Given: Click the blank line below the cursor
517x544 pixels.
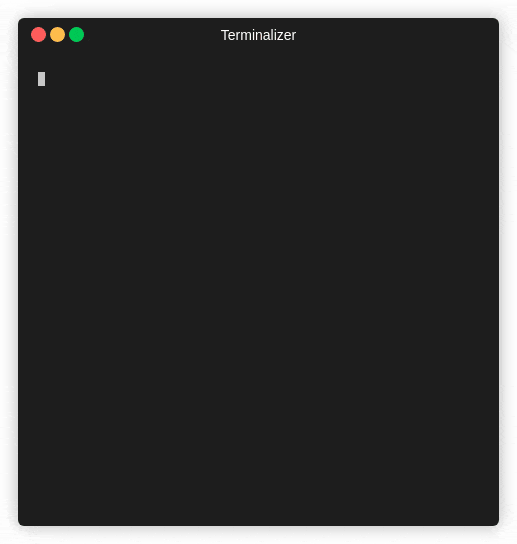Looking at the screenshot, I should pyautogui.click(x=258, y=94).
